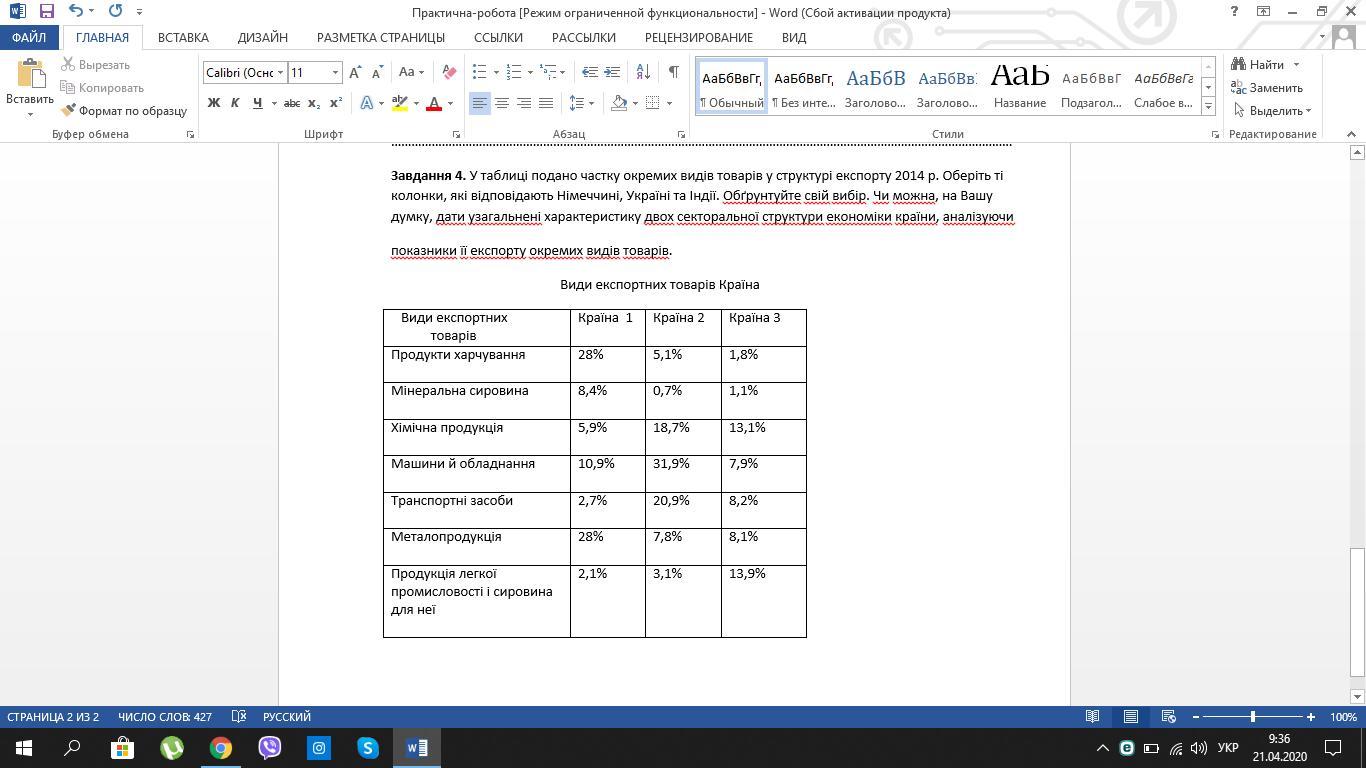Click the vertical scrollbar thumb
The image size is (1366, 768).
1357,612
